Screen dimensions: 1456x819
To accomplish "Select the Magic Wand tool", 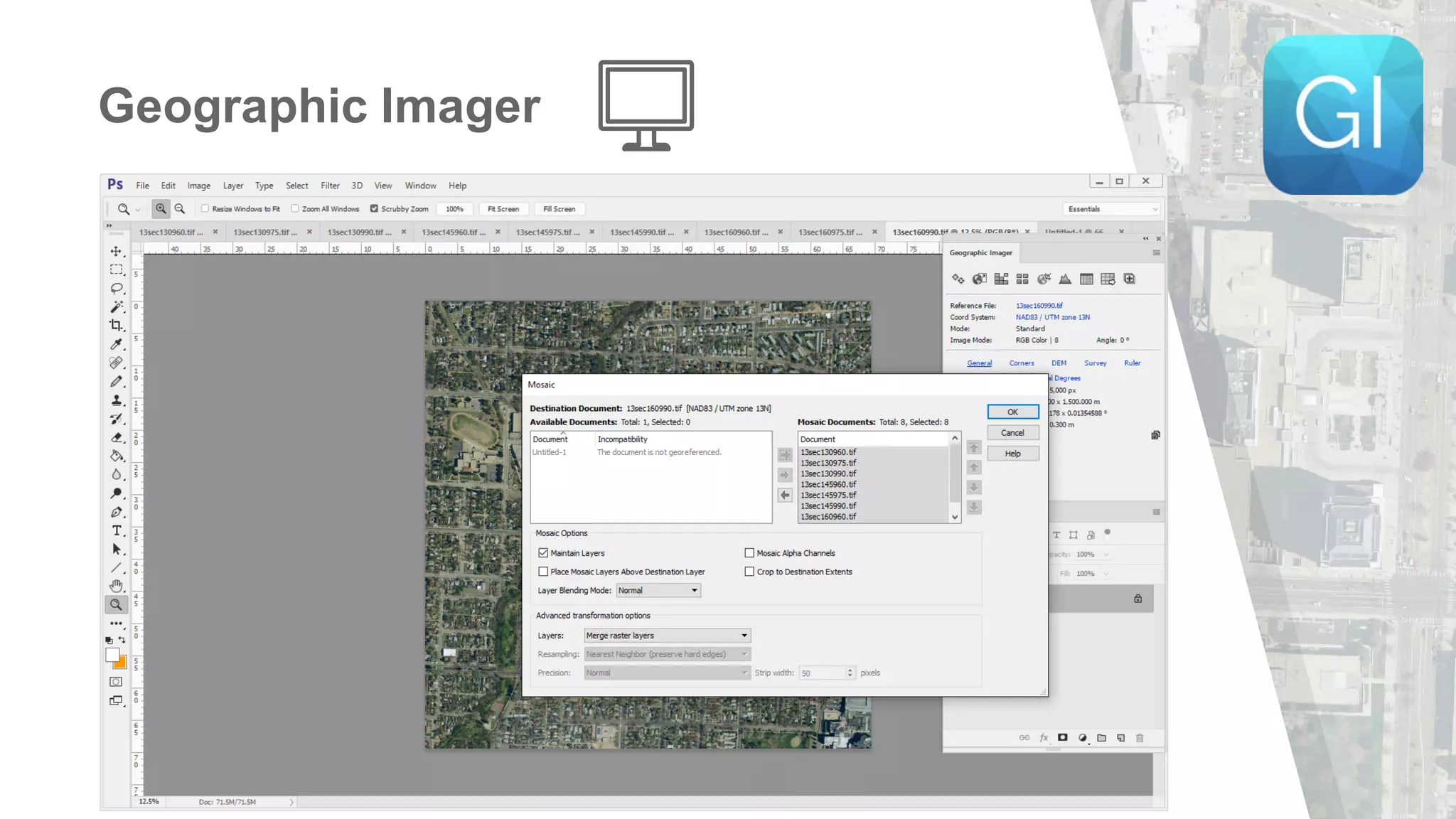I will pyautogui.click(x=116, y=306).
